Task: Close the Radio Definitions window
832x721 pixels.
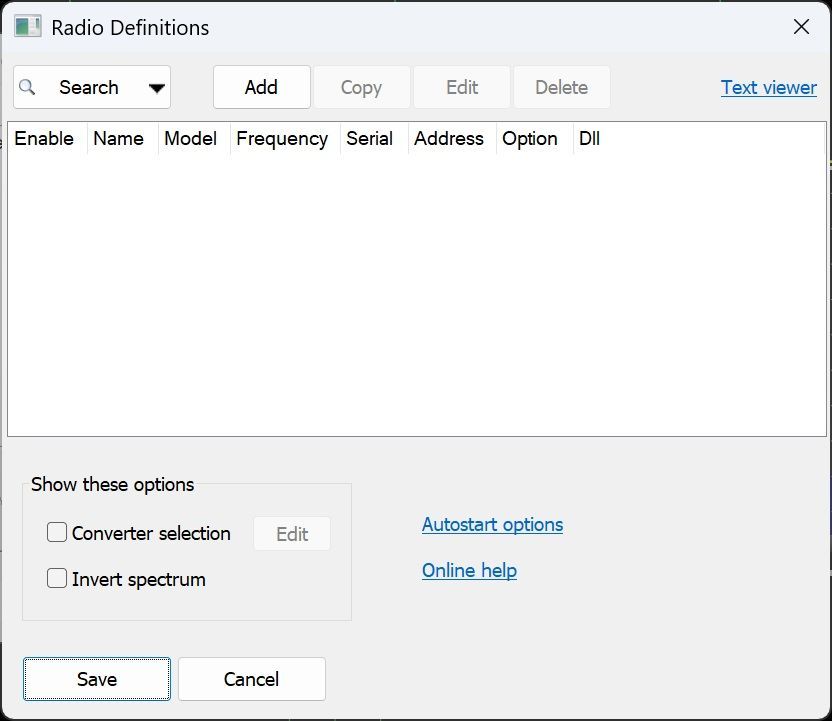Action: (801, 27)
